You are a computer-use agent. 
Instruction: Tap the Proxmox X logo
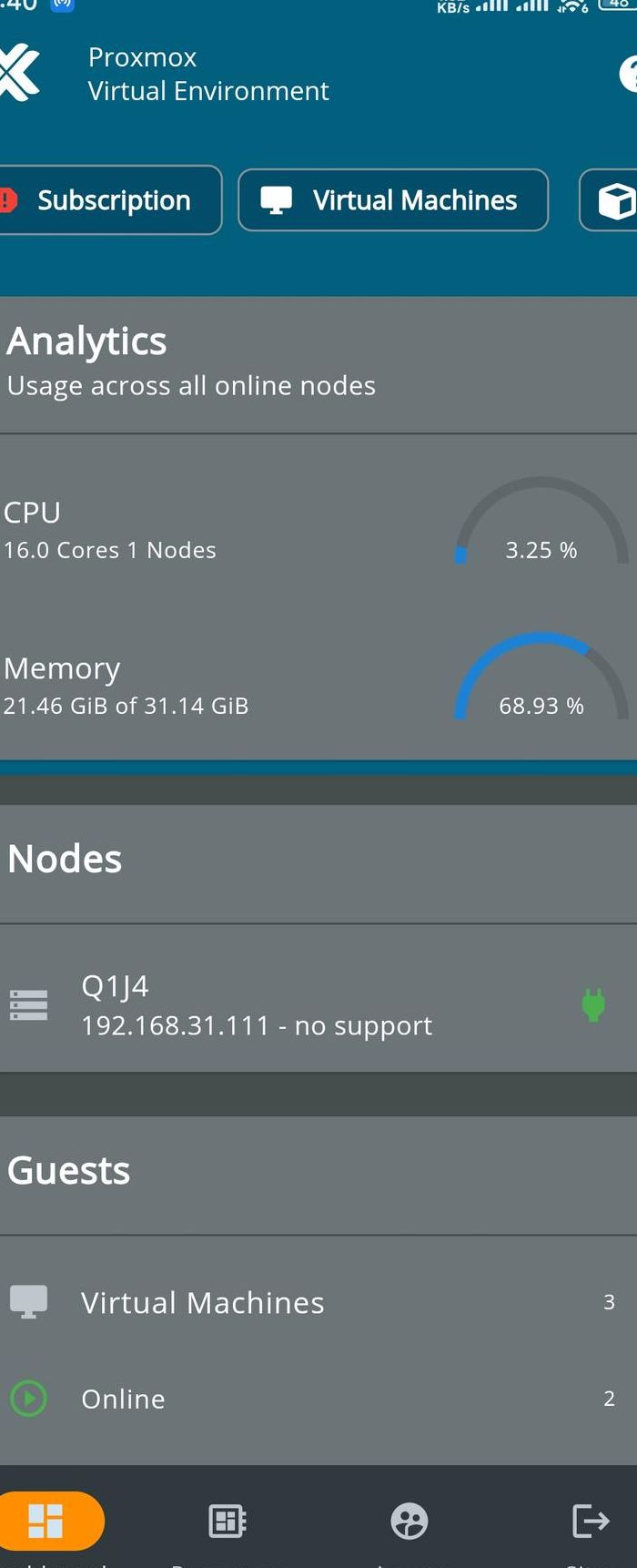(x=18, y=74)
